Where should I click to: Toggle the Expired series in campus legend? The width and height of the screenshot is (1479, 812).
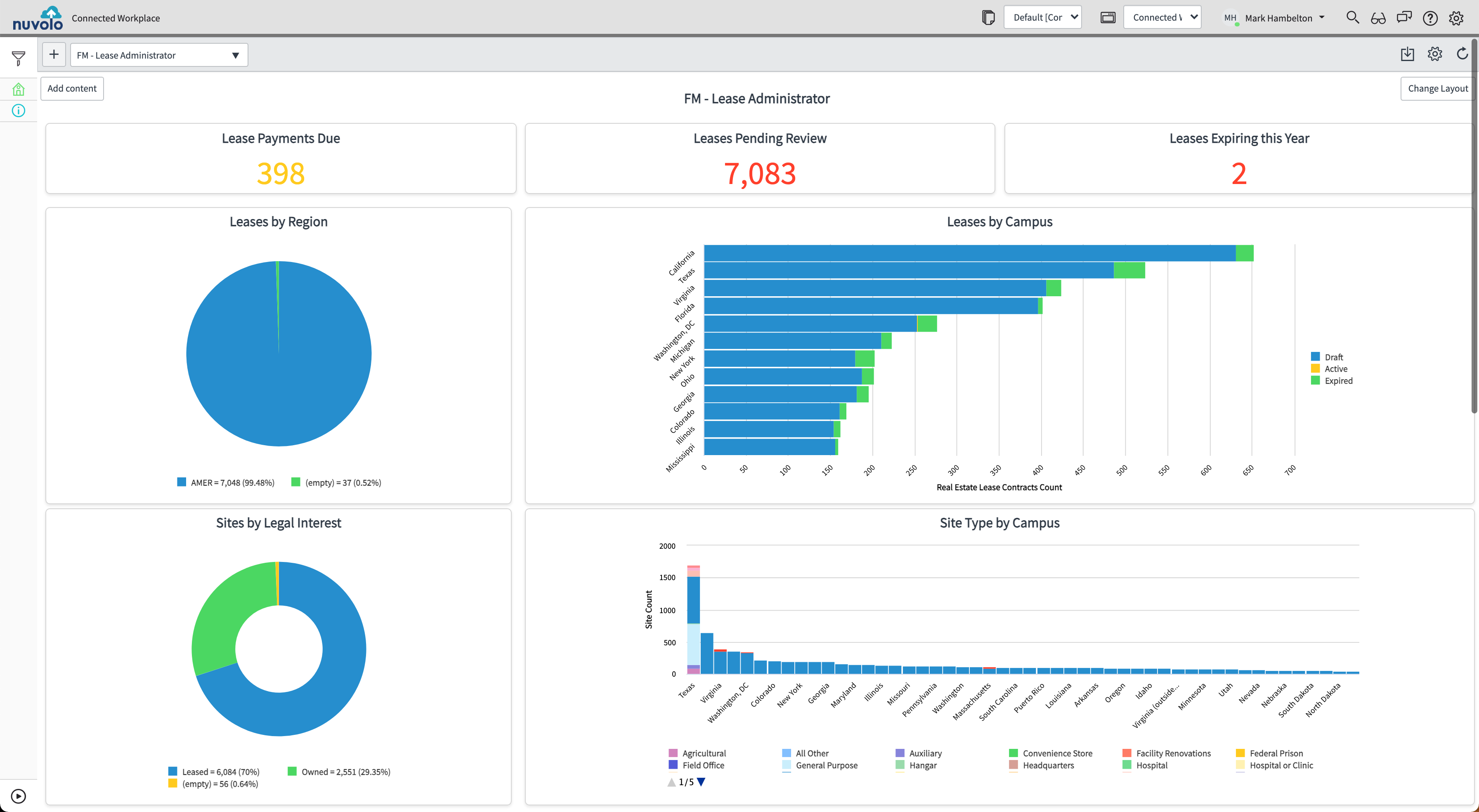pos(1338,381)
